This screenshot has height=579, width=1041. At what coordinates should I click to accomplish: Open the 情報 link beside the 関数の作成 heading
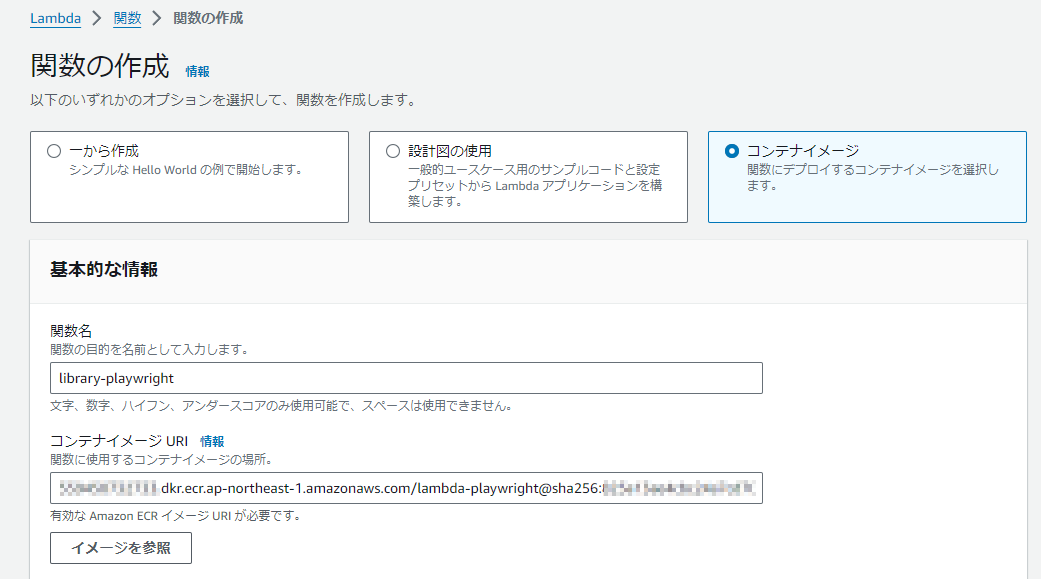(196, 70)
